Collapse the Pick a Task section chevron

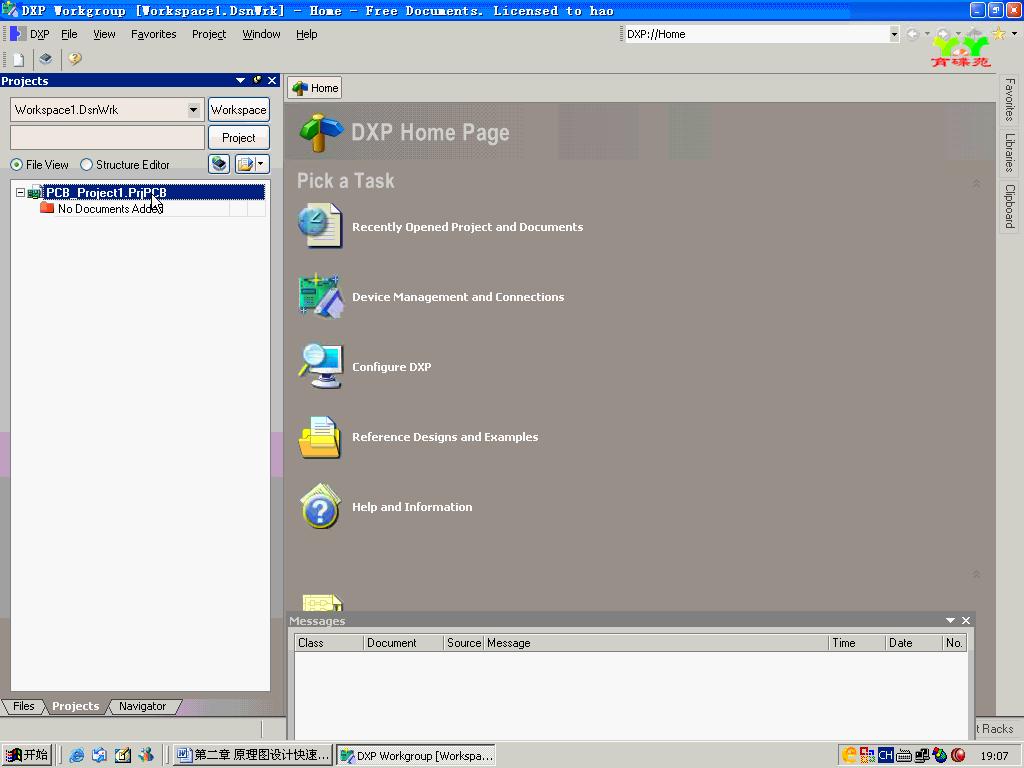click(976, 184)
